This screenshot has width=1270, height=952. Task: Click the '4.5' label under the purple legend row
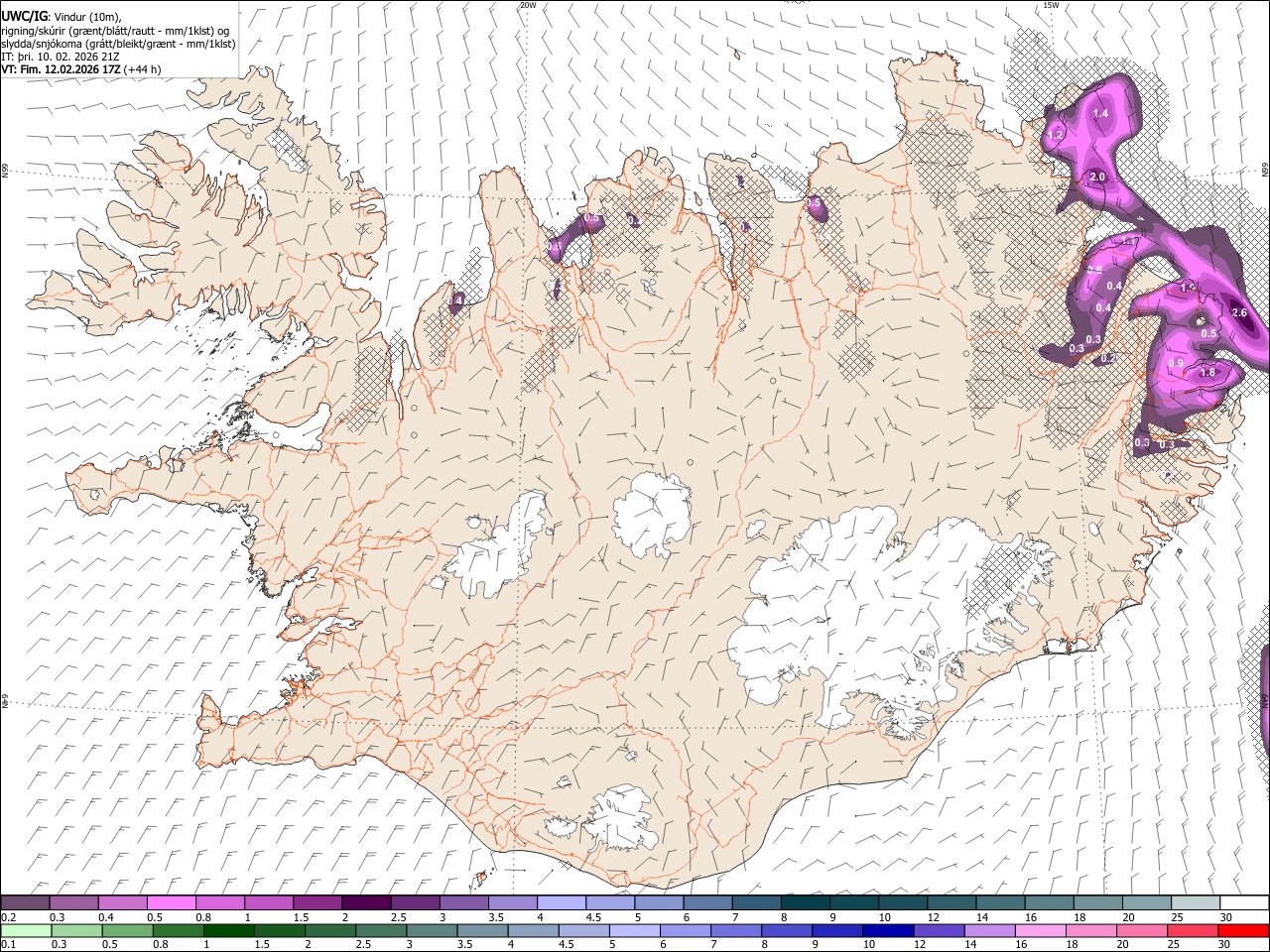tap(593, 917)
